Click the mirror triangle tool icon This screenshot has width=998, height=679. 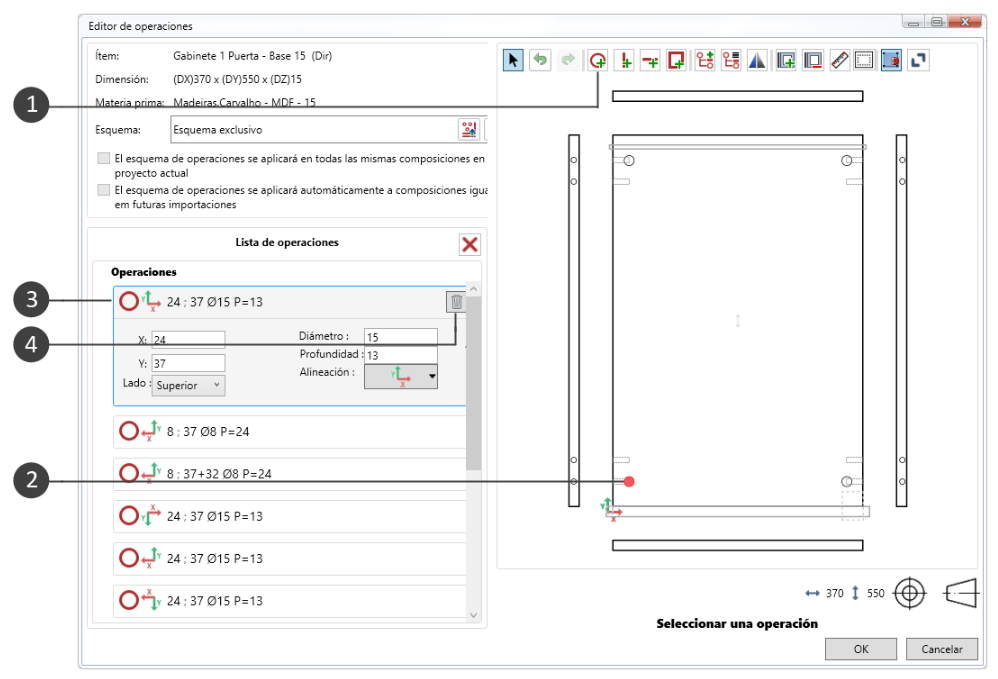pyautogui.click(x=757, y=60)
